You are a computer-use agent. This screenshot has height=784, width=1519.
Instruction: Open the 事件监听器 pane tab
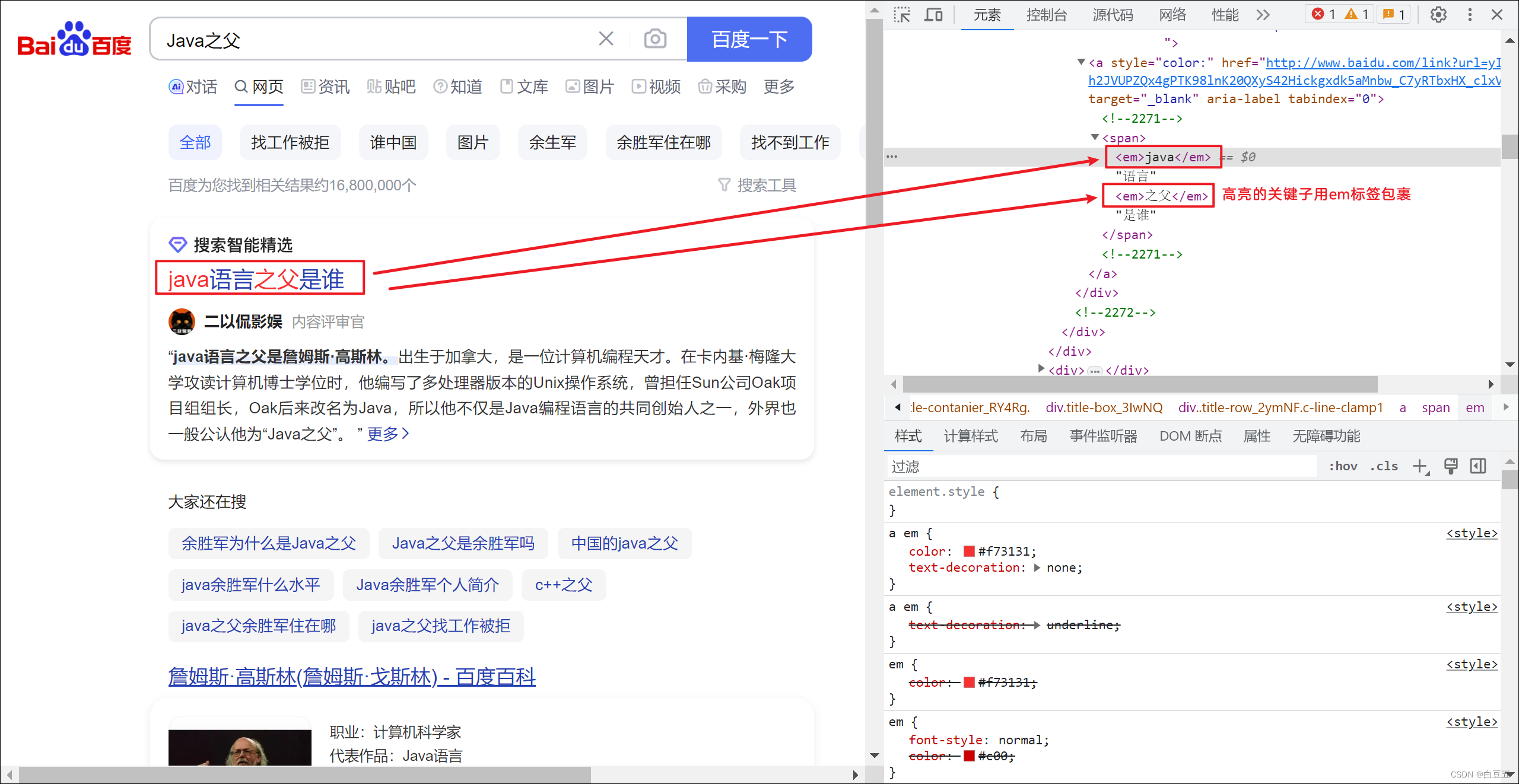coord(1103,436)
